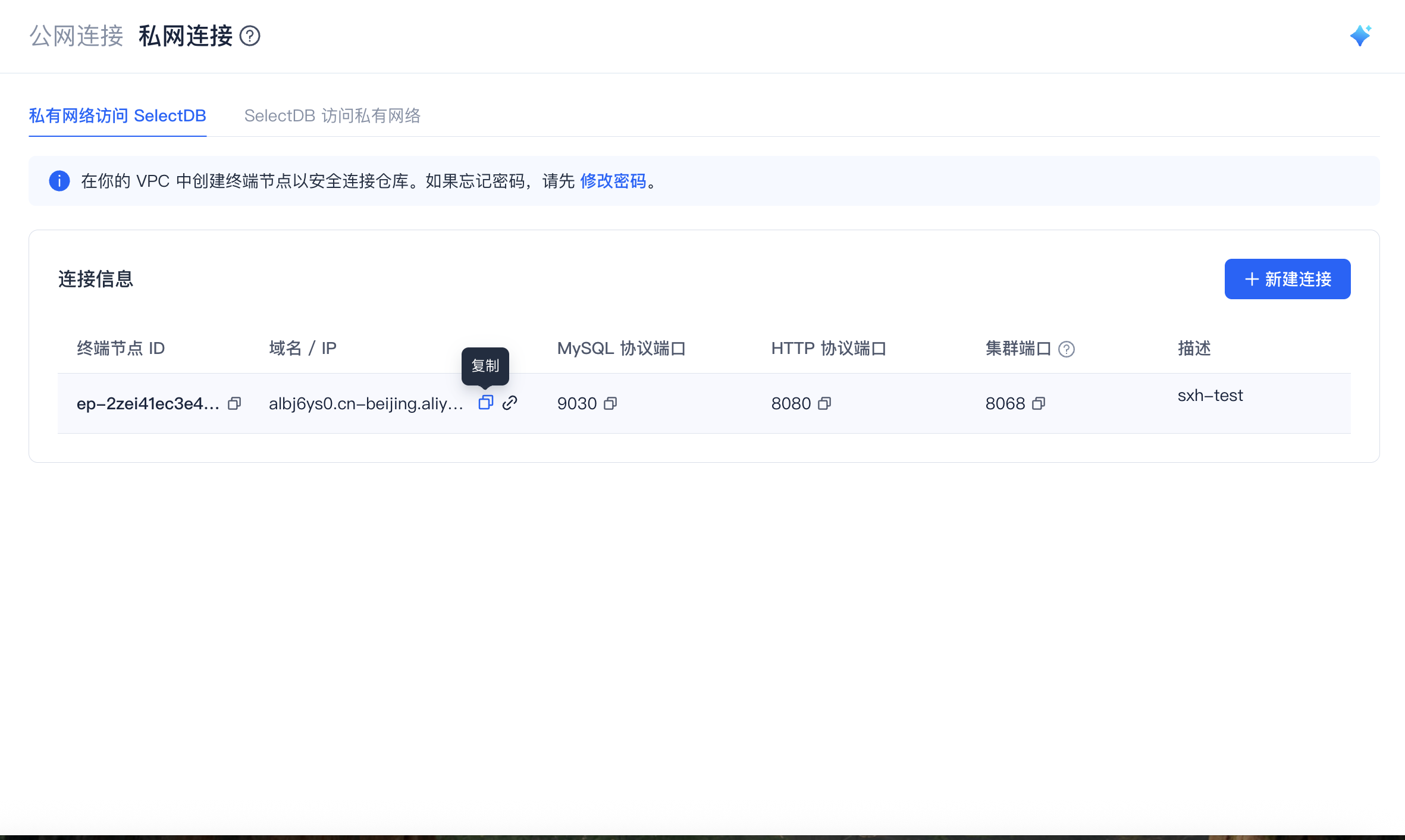Switch to 公网连接 section
Viewport: 1405px width, 840px height.
coord(77,36)
